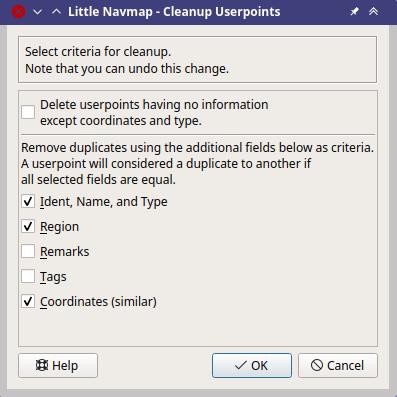Confirm cleanup with OK button
397x397 pixels.
pyautogui.click(x=252, y=365)
